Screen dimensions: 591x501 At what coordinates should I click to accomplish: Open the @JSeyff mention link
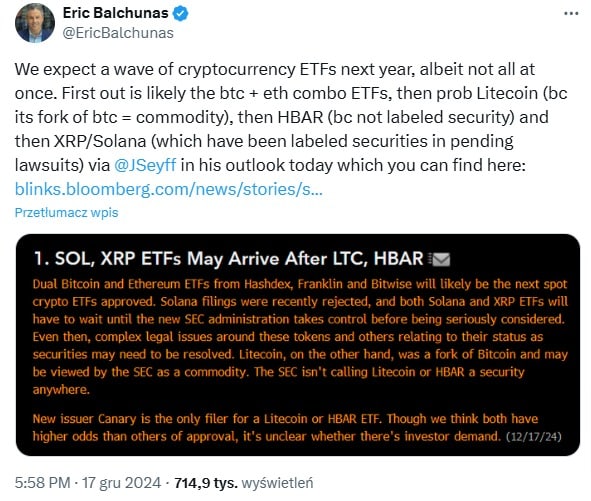coord(145,165)
